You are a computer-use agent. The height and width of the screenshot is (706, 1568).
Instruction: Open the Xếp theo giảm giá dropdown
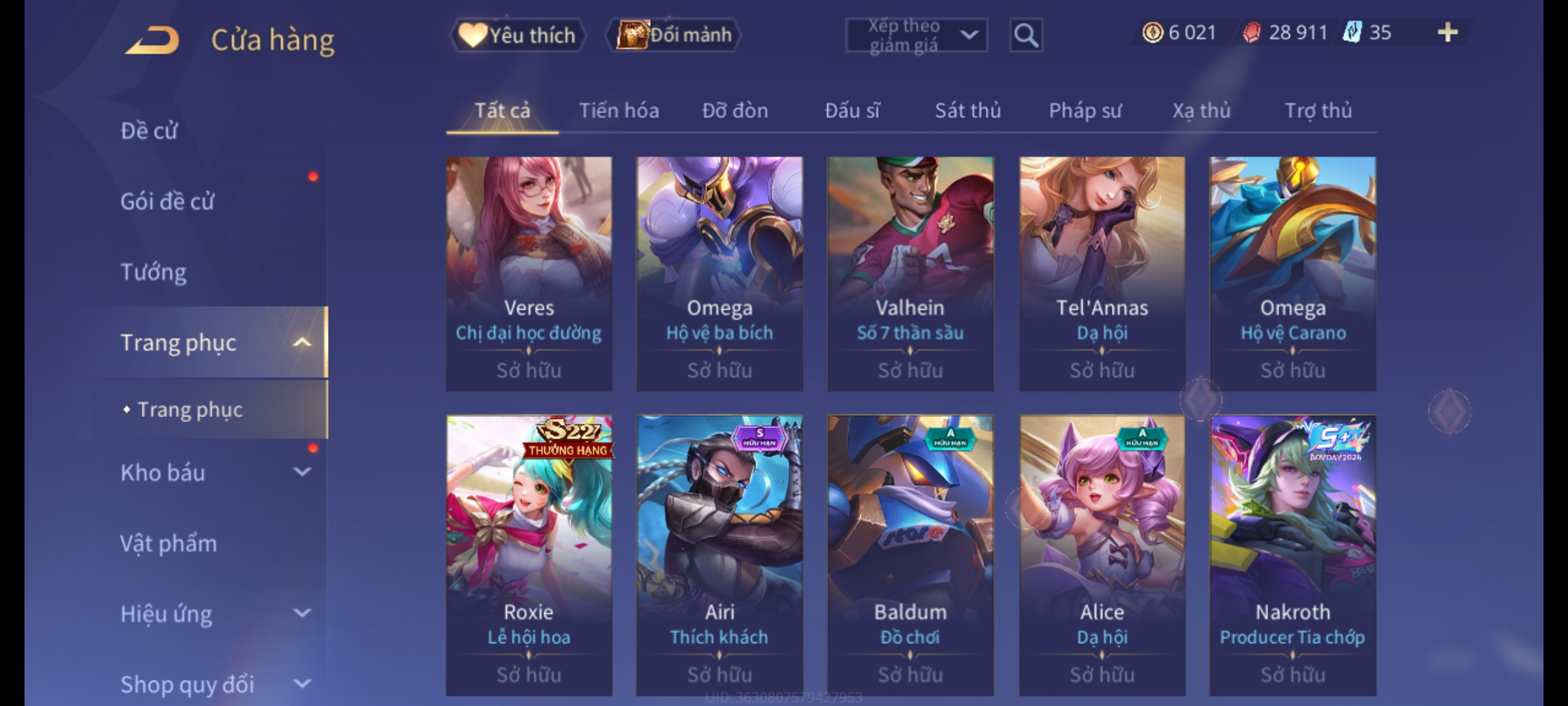[916, 35]
